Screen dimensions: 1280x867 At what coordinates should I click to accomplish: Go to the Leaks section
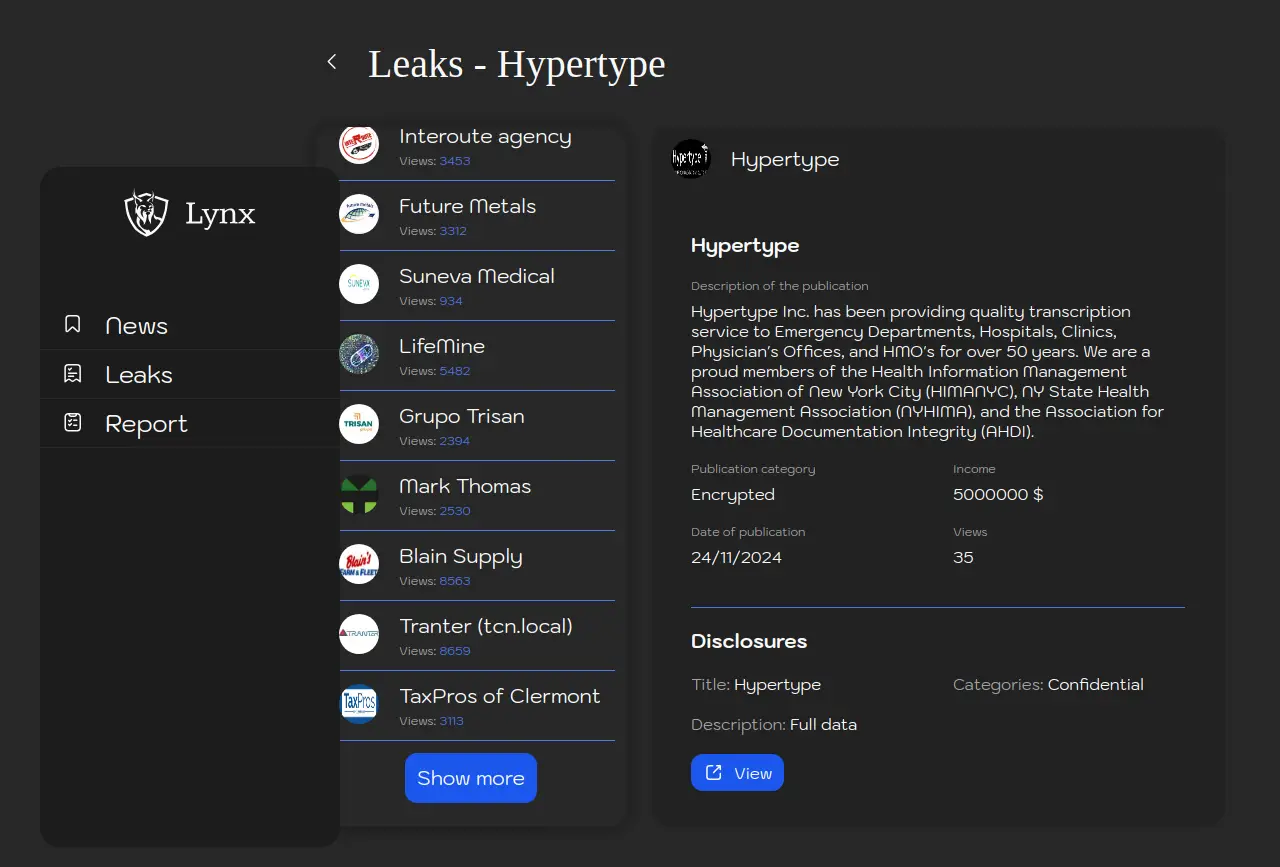click(x=139, y=375)
